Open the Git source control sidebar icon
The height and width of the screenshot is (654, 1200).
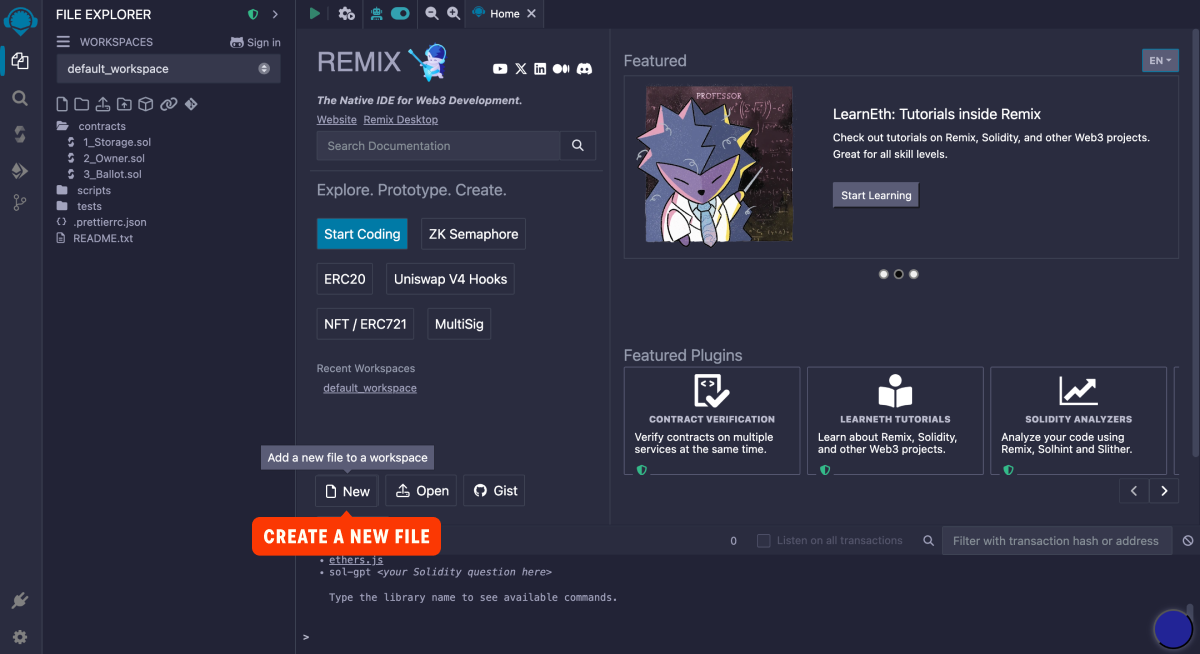tap(20, 203)
